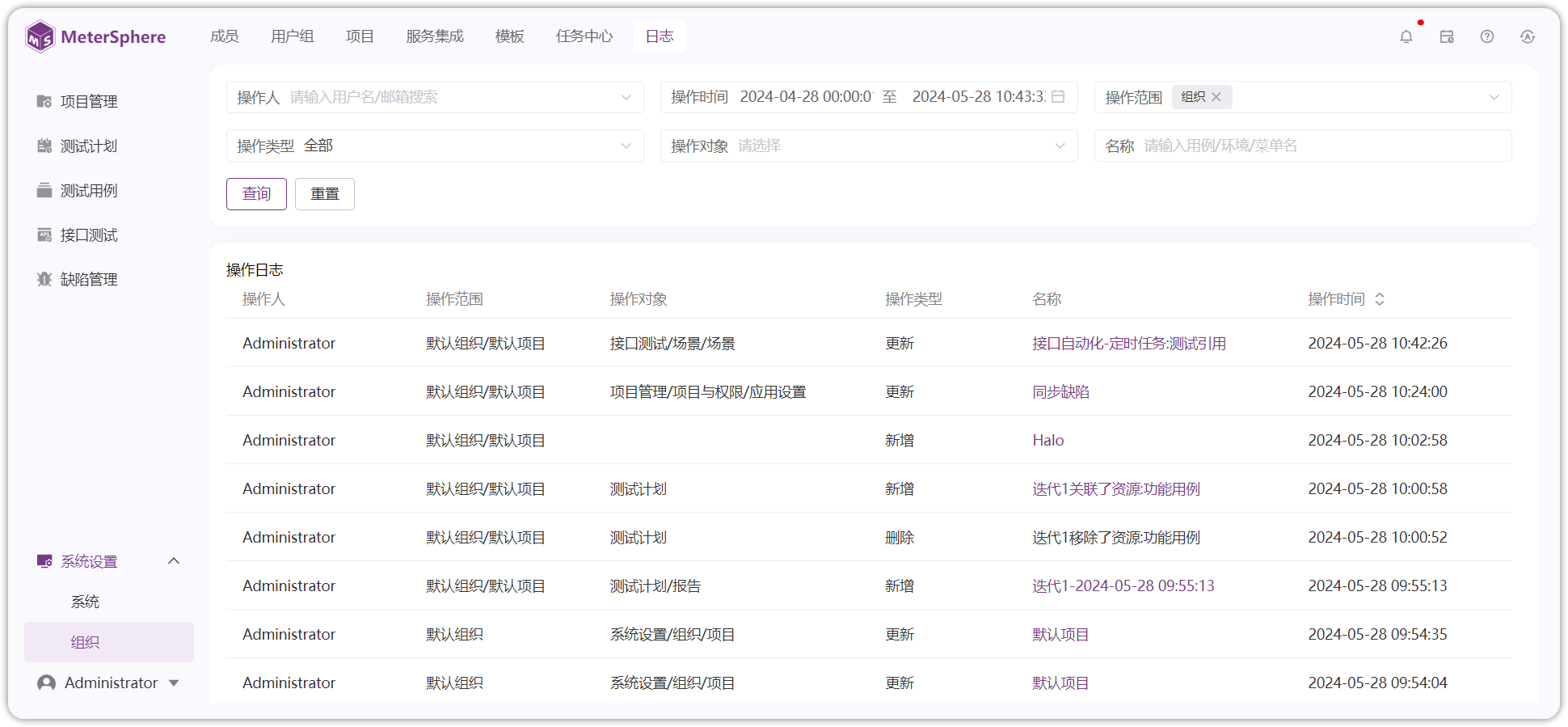Click the end date 2024-05-28 10:43 field
Image resolution: width=1568 pixels, height=727 pixels.
[979, 97]
